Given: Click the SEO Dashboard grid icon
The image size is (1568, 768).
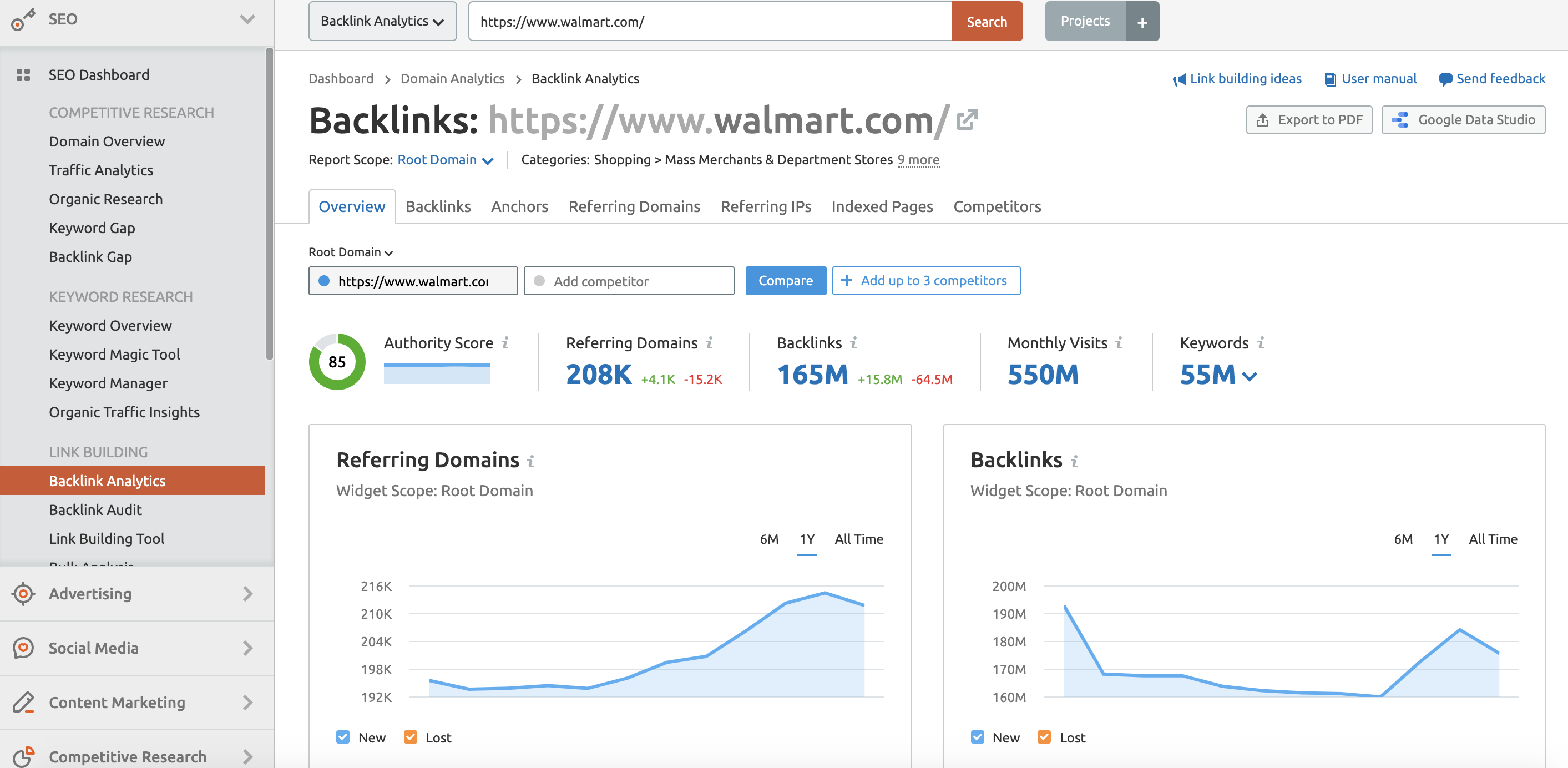Looking at the screenshot, I should [23, 75].
